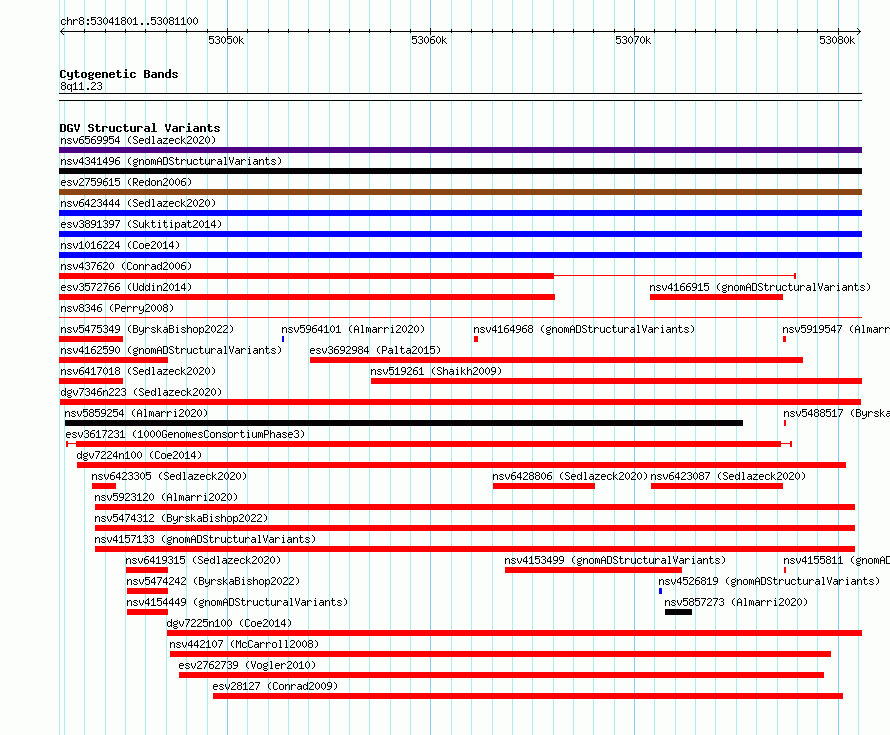This screenshot has height=735, width=890.
Task: Open the esv2759615 (Redon2006) label
Action: click(126, 182)
